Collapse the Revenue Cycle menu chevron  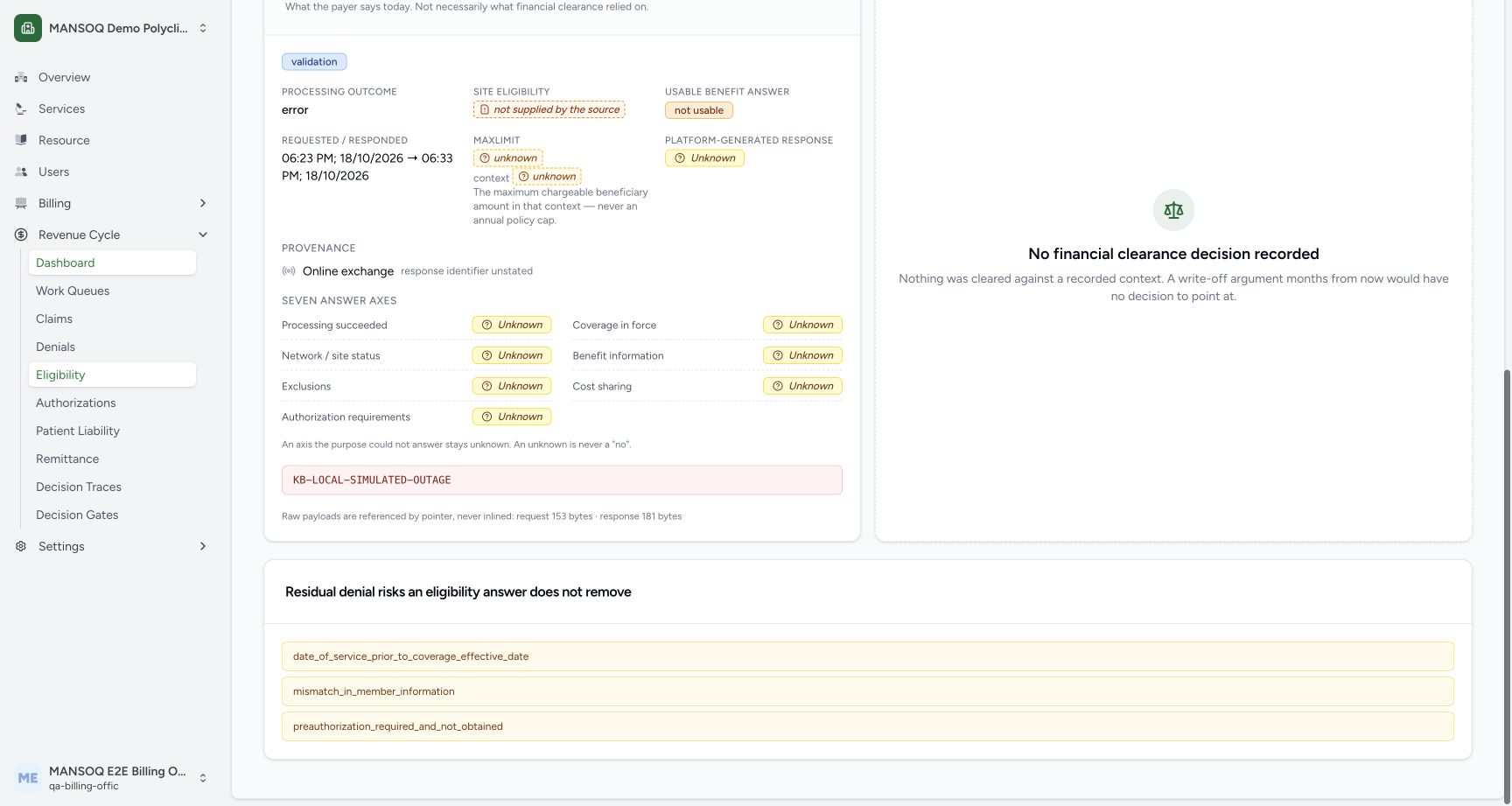[x=203, y=235]
